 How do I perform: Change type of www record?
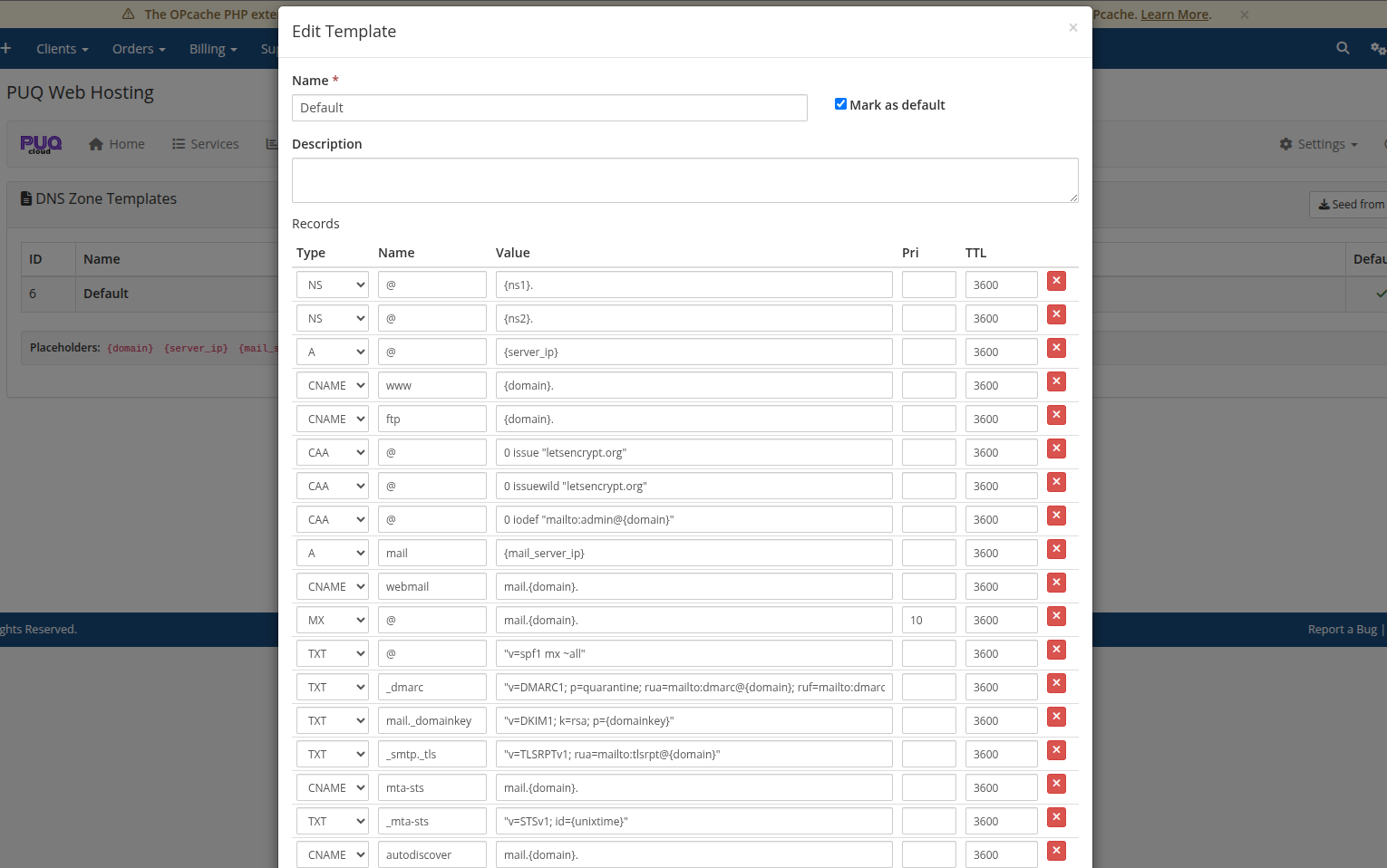coord(333,385)
